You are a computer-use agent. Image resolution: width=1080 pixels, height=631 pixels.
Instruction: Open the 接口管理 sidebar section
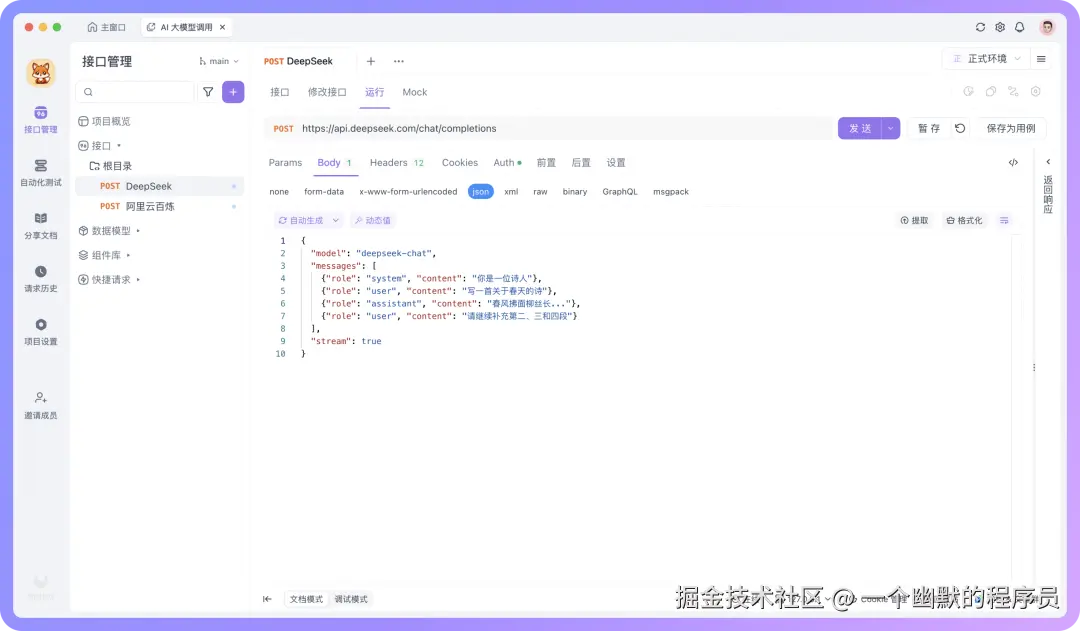coord(41,119)
